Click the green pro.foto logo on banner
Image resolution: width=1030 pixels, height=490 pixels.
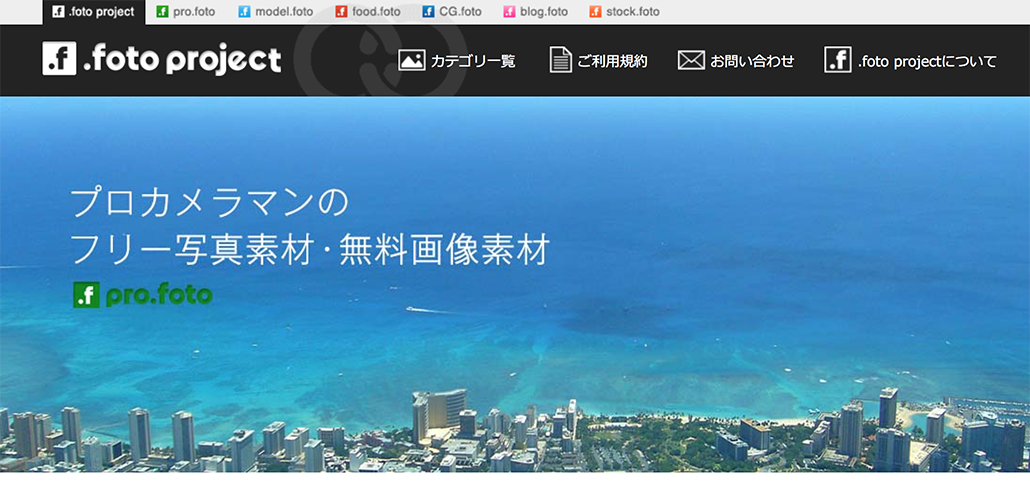[142, 295]
